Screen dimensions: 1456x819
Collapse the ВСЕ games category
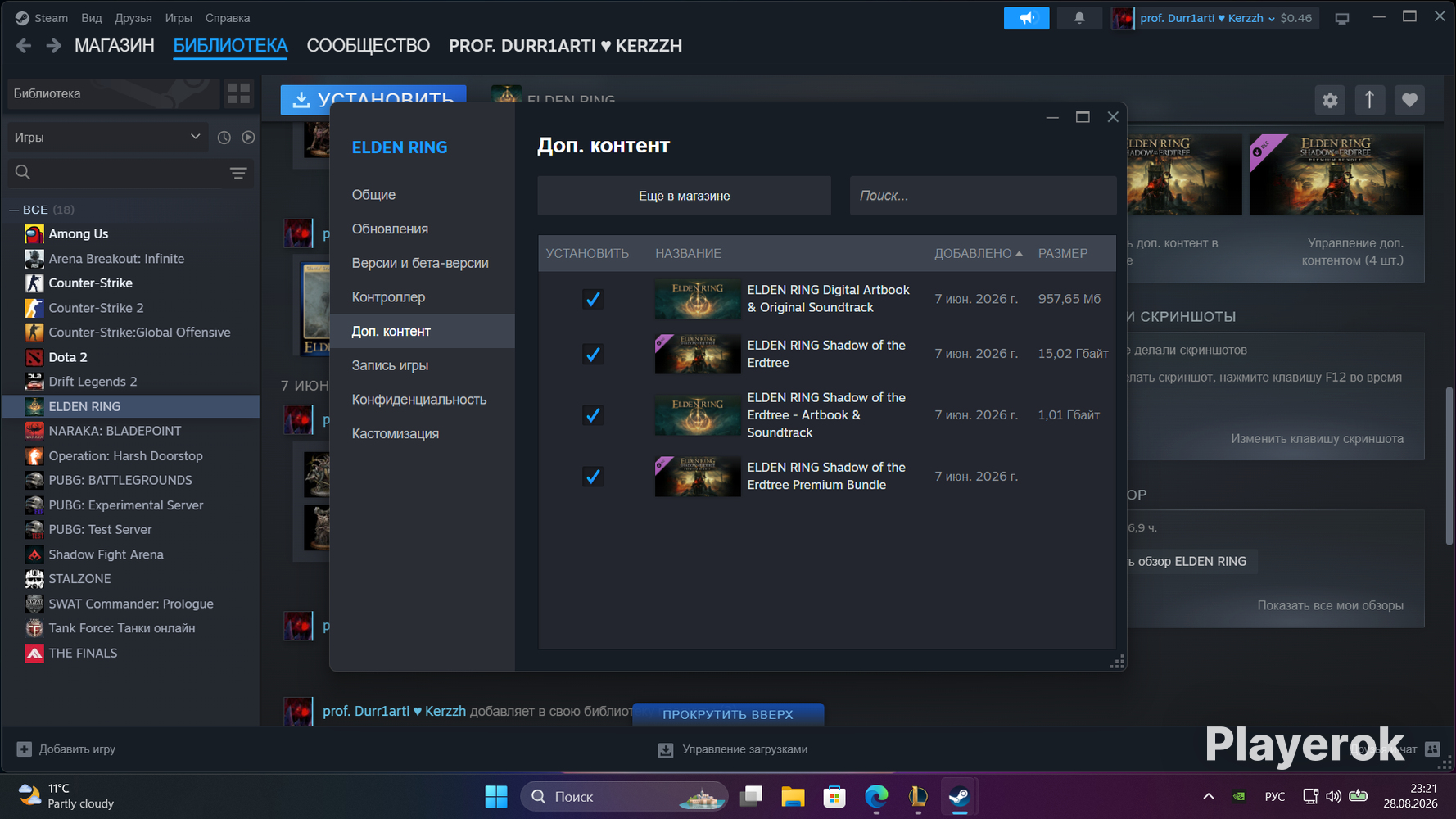coord(14,210)
